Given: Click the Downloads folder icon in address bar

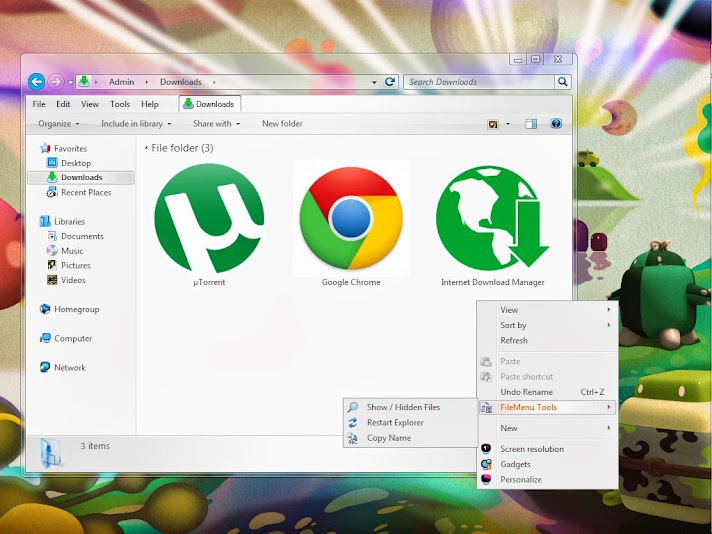Looking at the screenshot, I should click(84, 82).
